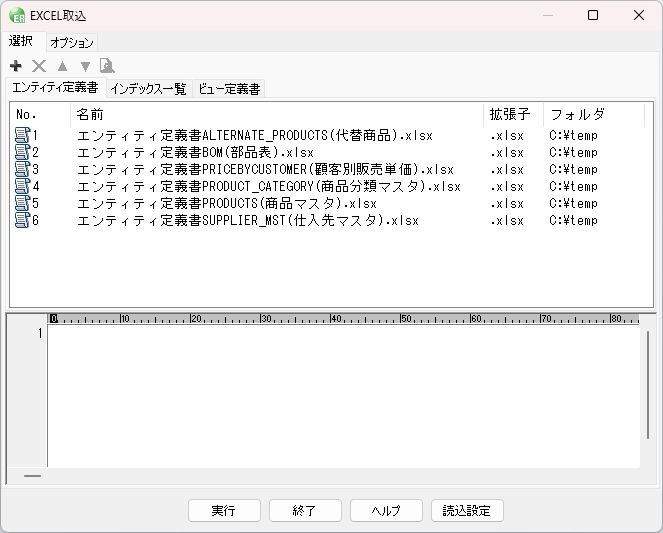This screenshot has width=663, height=533.
Task: Select the scroll icon of row 1
Action: (22, 135)
